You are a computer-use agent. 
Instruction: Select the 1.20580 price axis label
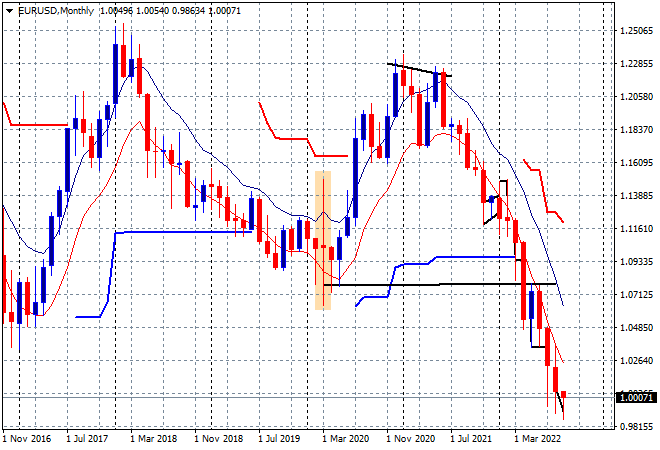[x=637, y=97]
